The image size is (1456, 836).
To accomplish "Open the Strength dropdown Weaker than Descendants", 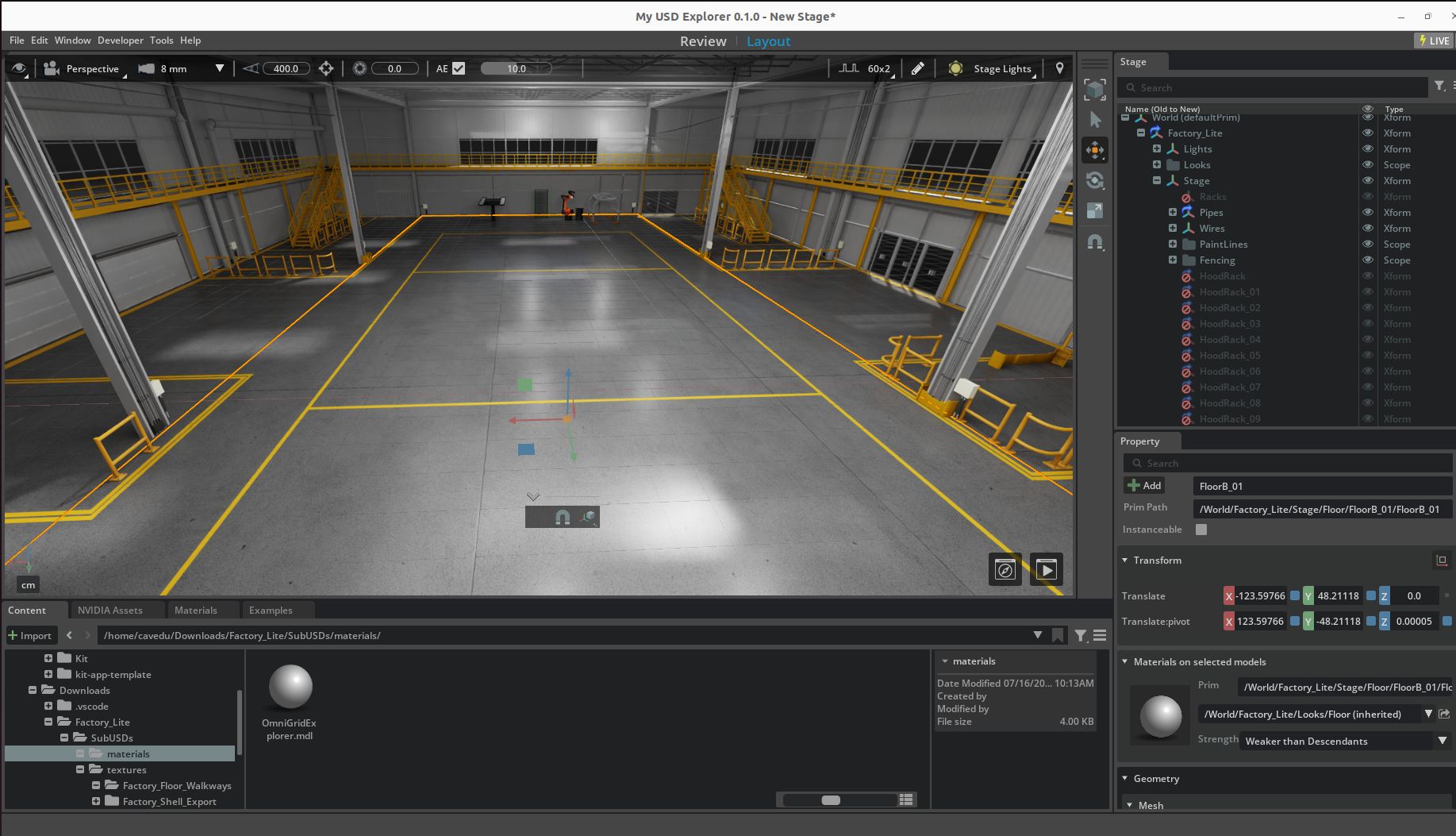I will tap(1345, 741).
